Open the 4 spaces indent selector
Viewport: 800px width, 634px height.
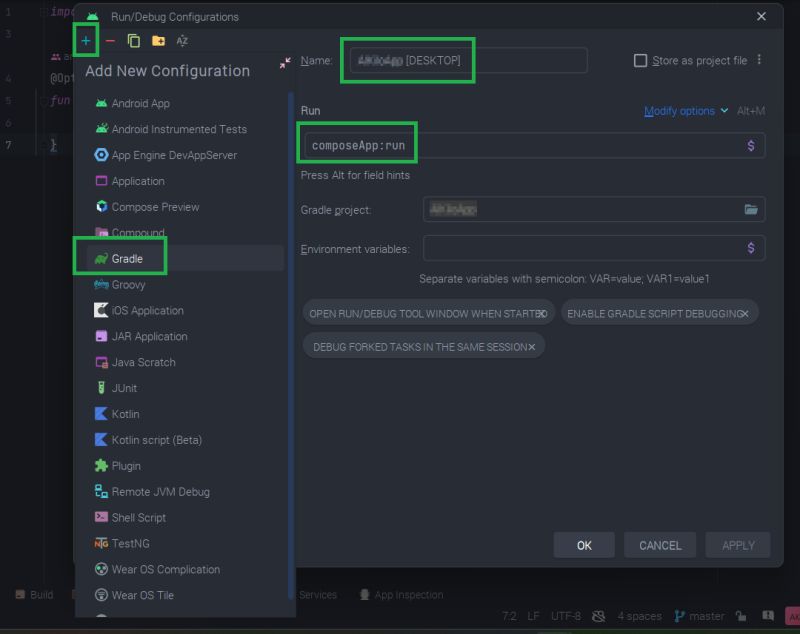639,615
